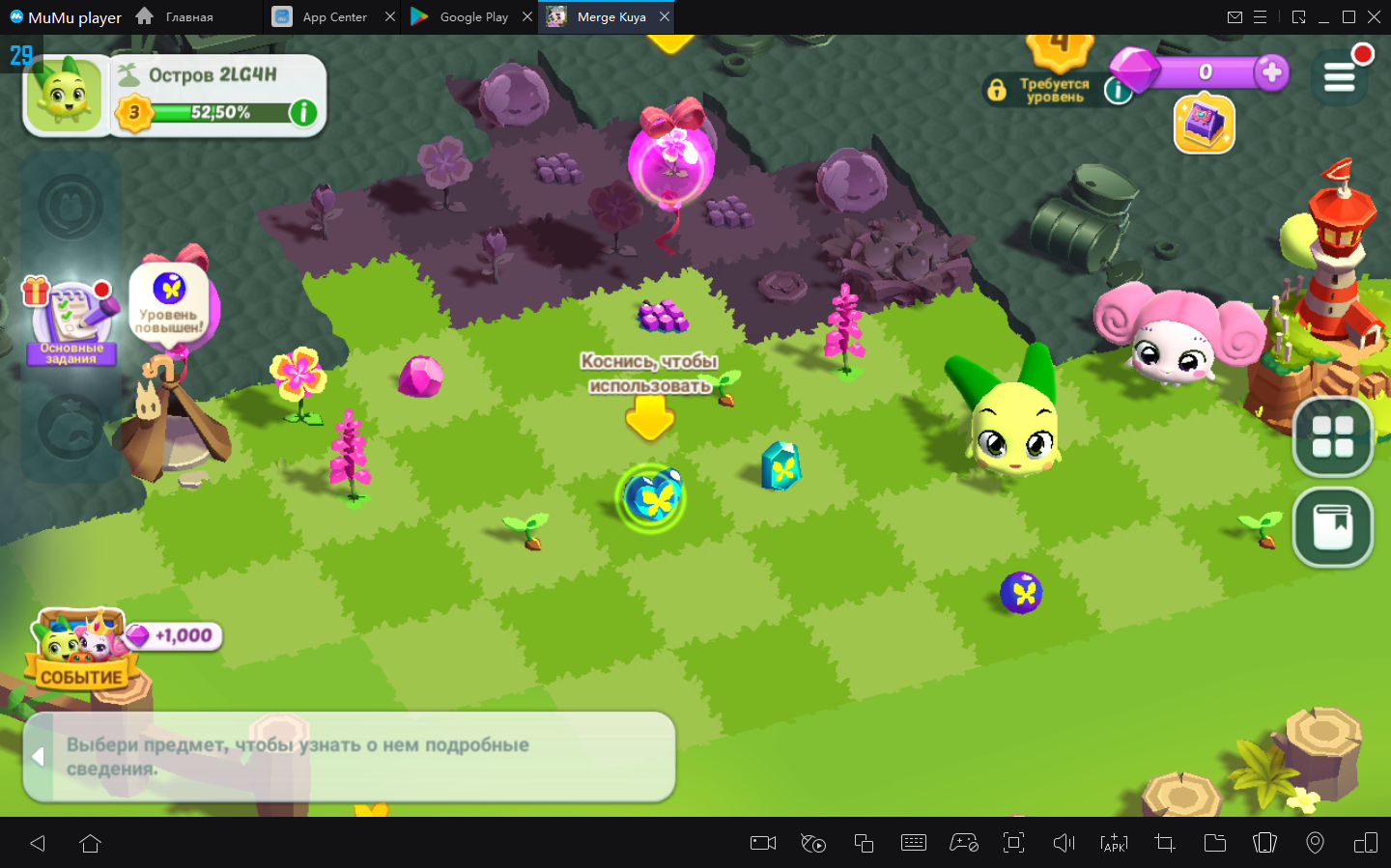Switch to the App Center tab

point(334,17)
